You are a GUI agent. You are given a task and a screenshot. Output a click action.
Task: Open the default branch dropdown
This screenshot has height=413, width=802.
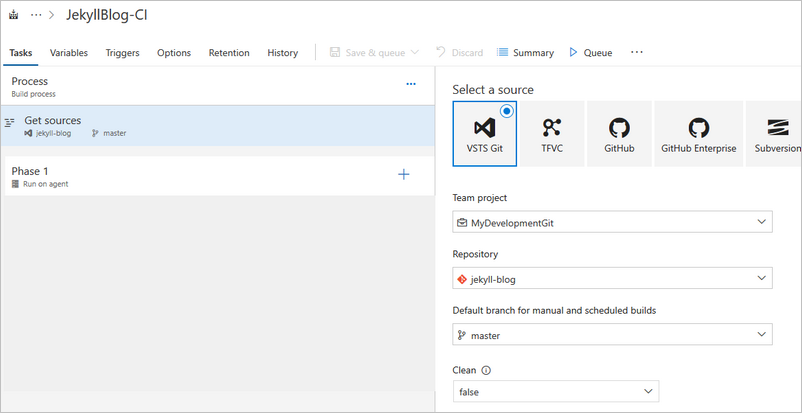(612, 335)
